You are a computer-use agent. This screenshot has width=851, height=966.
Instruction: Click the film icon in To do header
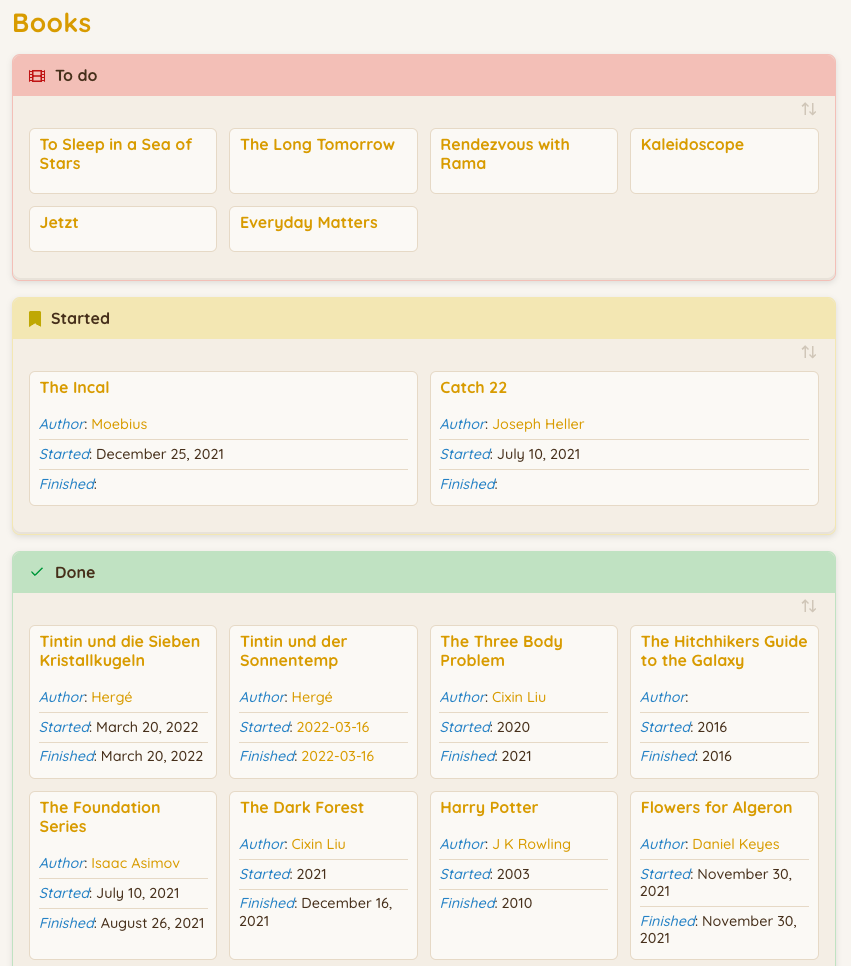click(37, 76)
